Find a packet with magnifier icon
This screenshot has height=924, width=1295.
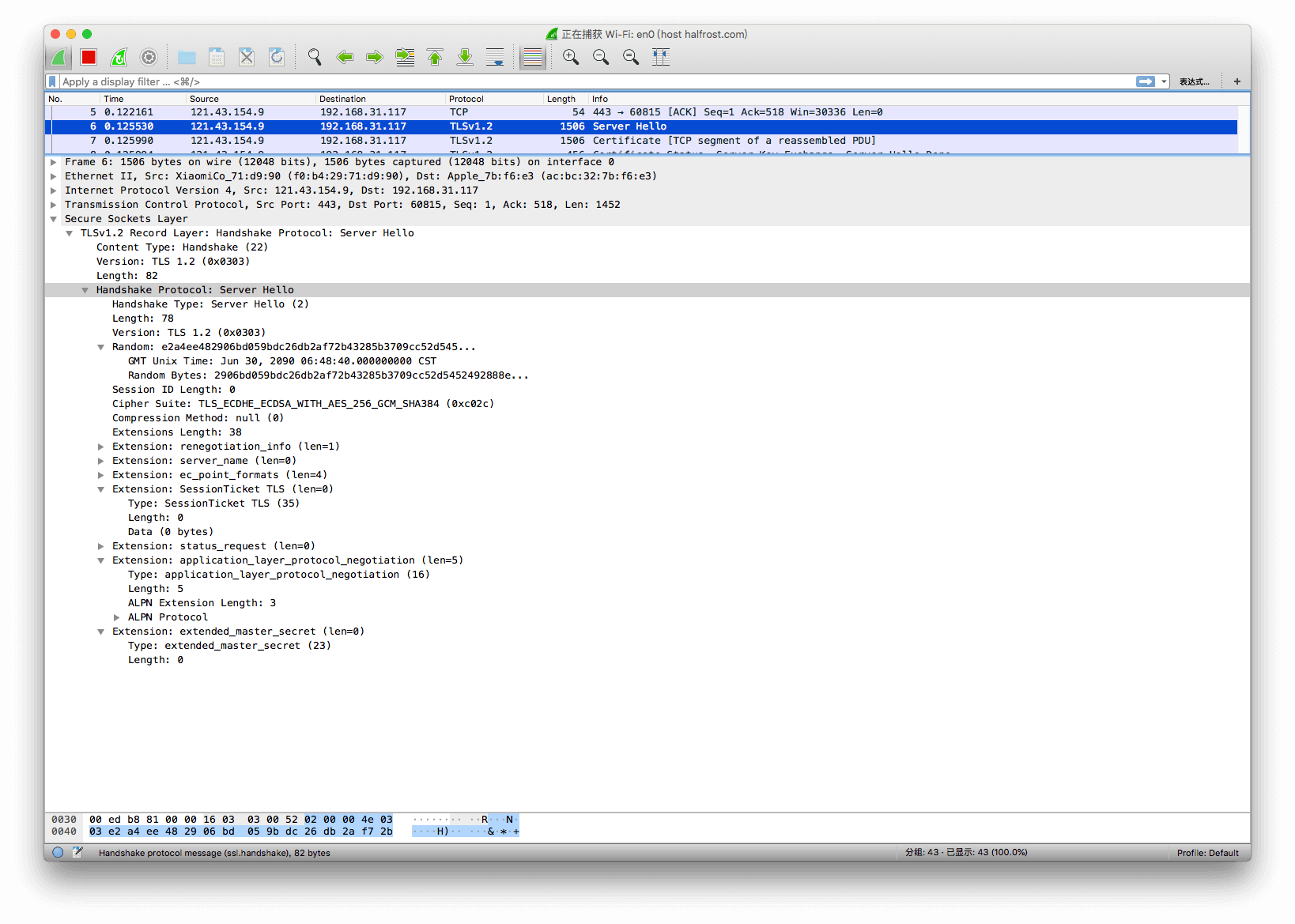coord(315,57)
